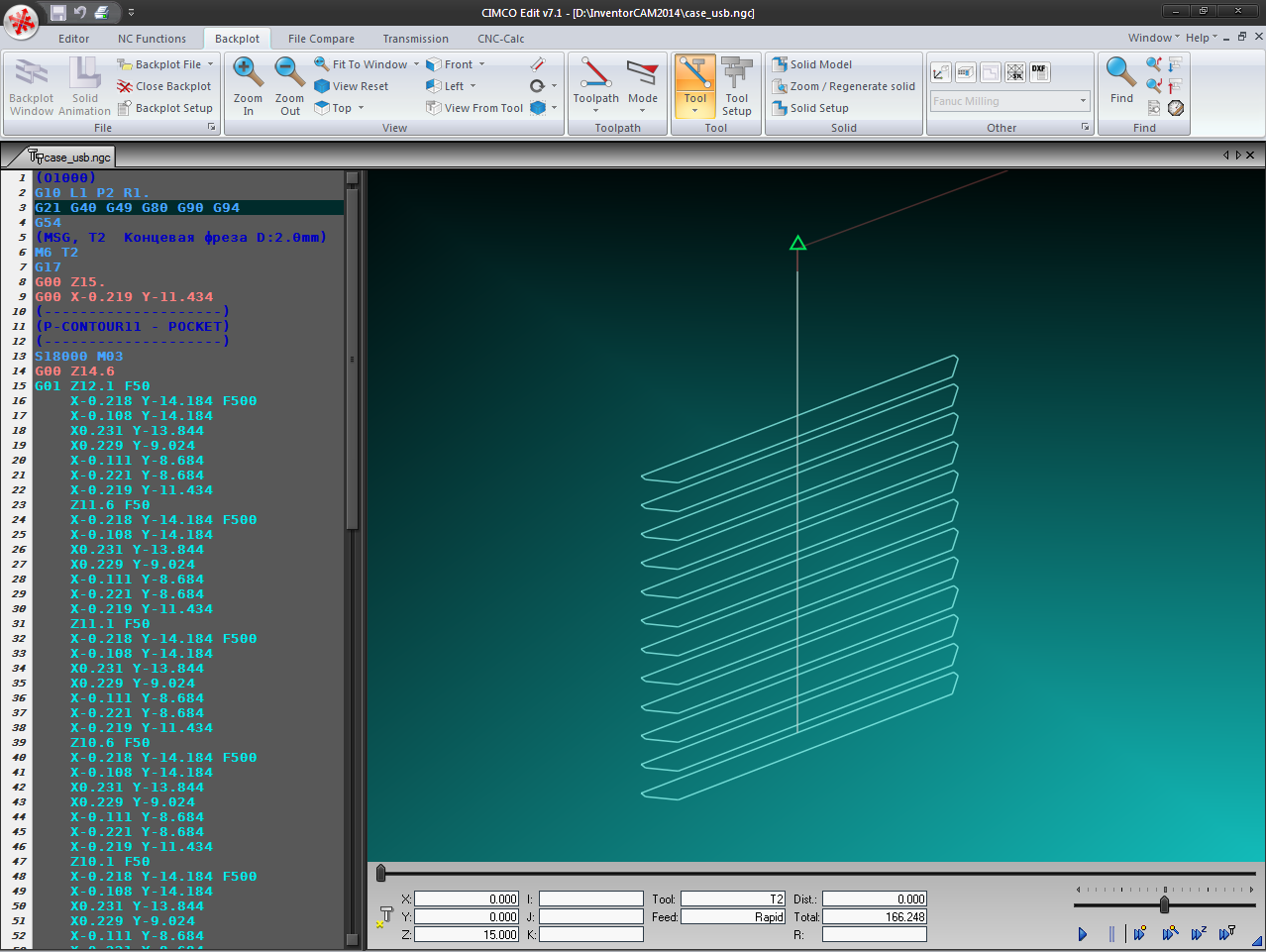The image size is (1266, 952).
Task: Open the File Compare ribbon tab
Action: (321, 39)
